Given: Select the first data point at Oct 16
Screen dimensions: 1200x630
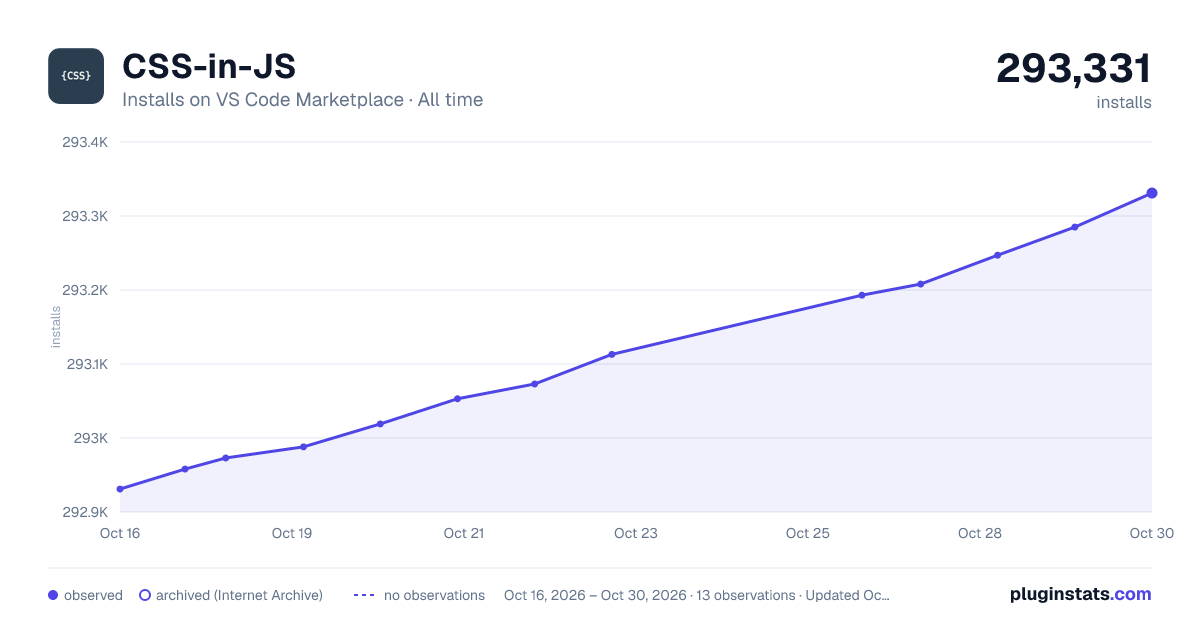Looking at the screenshot, I should tap(120, 489).
